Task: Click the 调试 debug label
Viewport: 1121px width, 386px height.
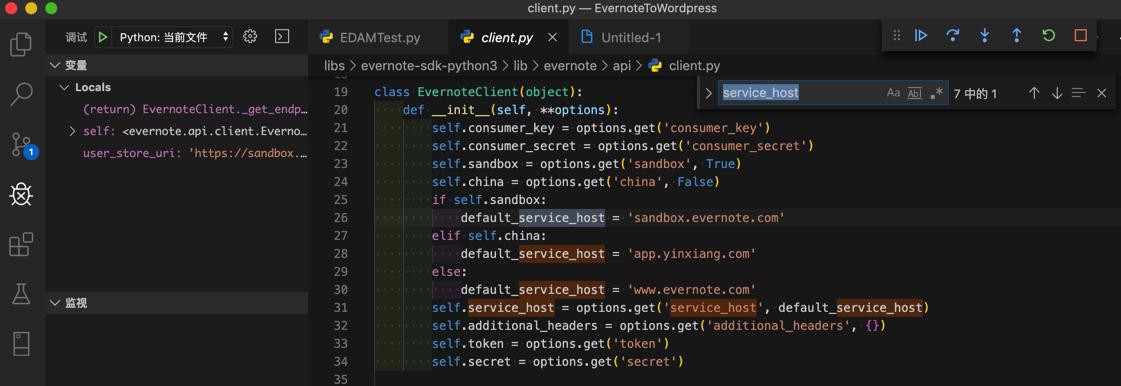Action: click(76, 37)
